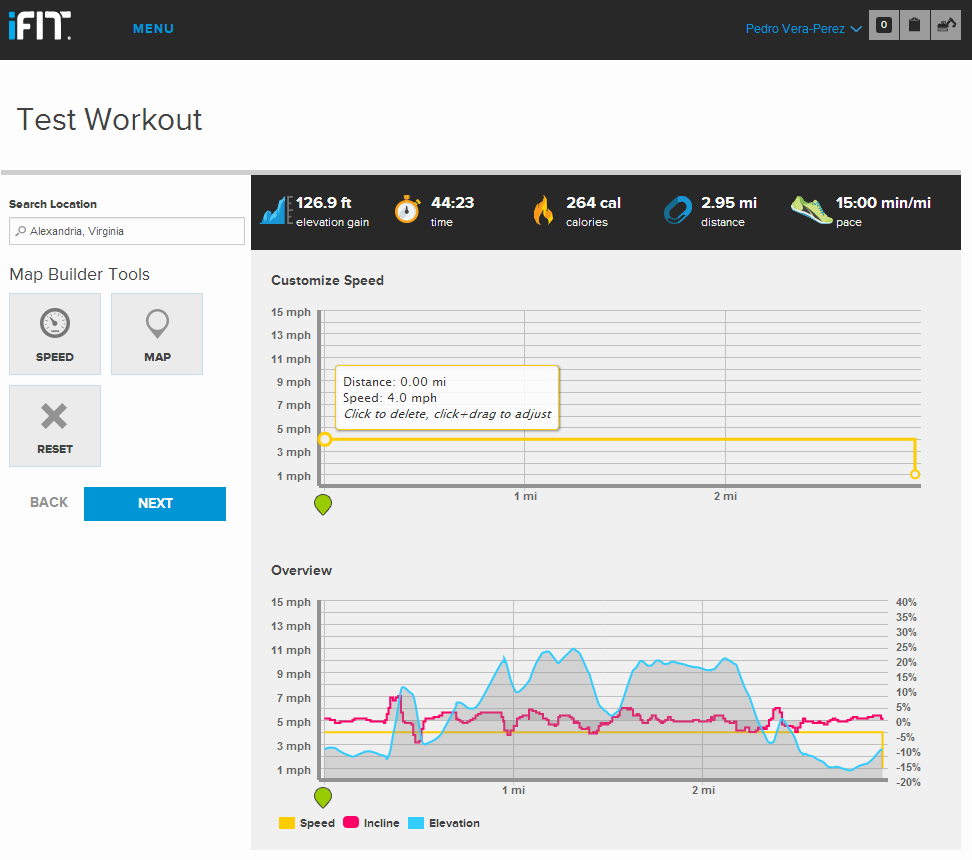Expand the Pedro Vera-Perez account dropdown
Viewport: 972px width, 860px height.
tap(803, 29)
